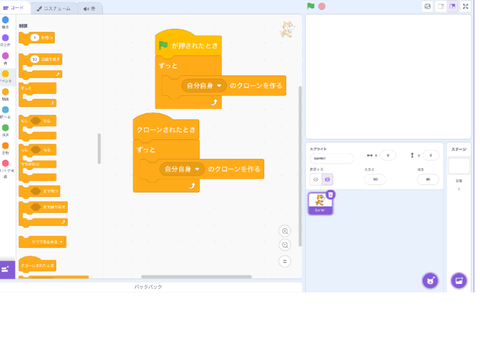Image resolution: width=480 pixels, height=360 pixels.
Task: Zoom in on the code workspace
Action: (x=285, y=231)
